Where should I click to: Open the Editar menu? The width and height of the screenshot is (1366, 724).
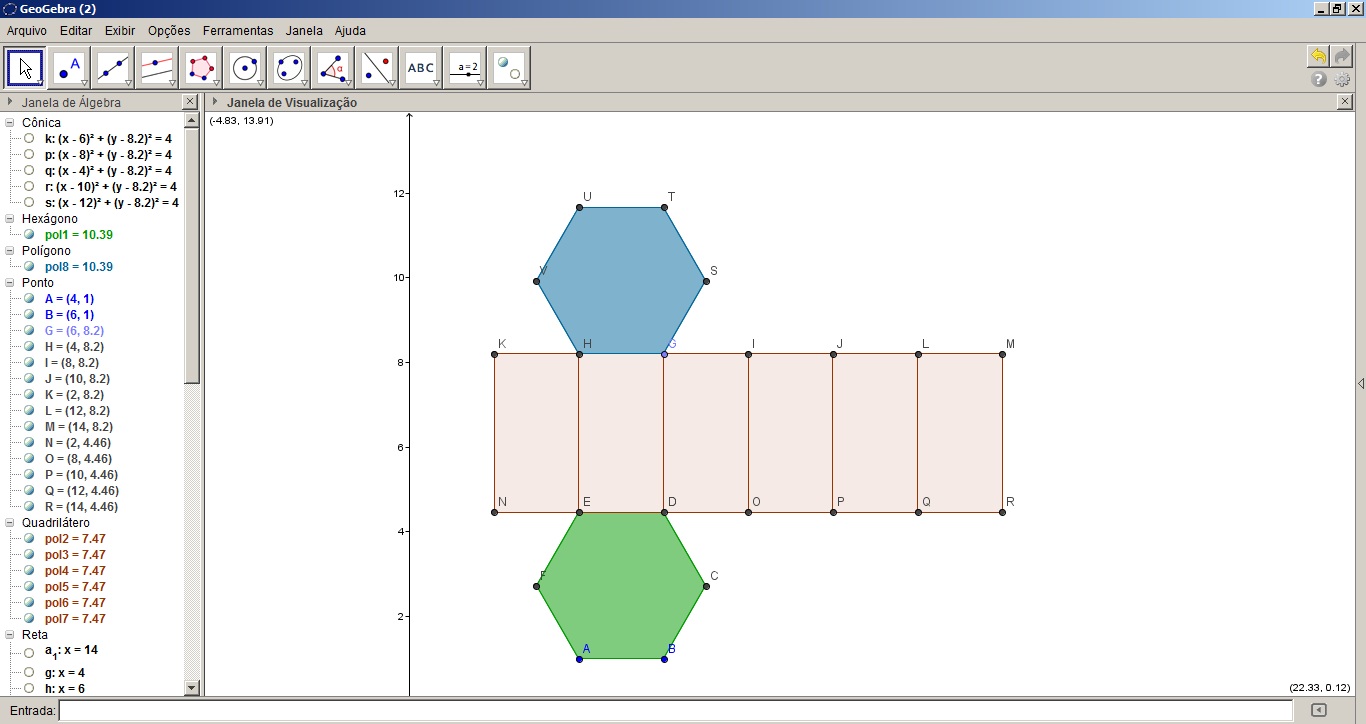76,31
